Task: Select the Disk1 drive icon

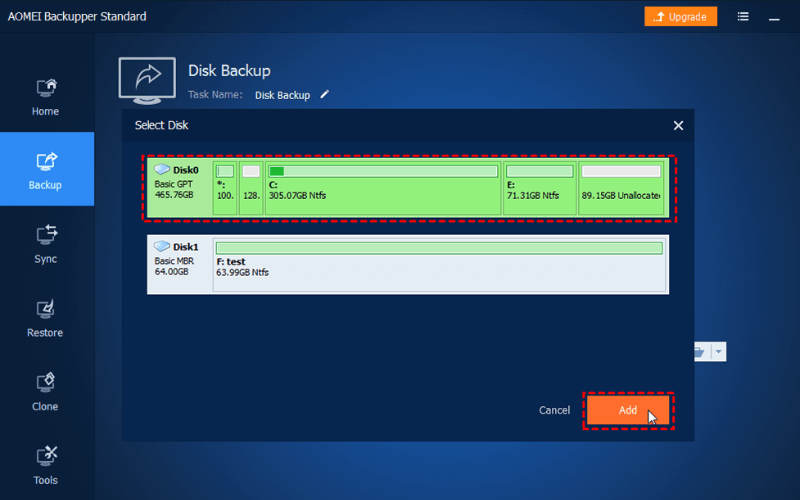Action: (x=162, y=246)
